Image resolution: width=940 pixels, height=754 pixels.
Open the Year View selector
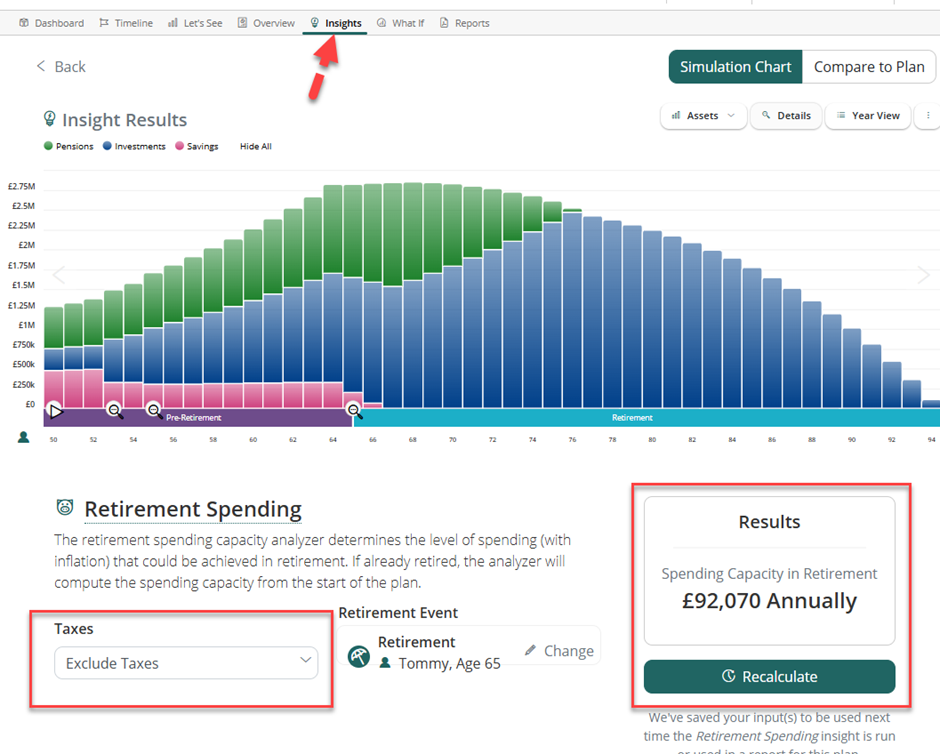point(868,116)
